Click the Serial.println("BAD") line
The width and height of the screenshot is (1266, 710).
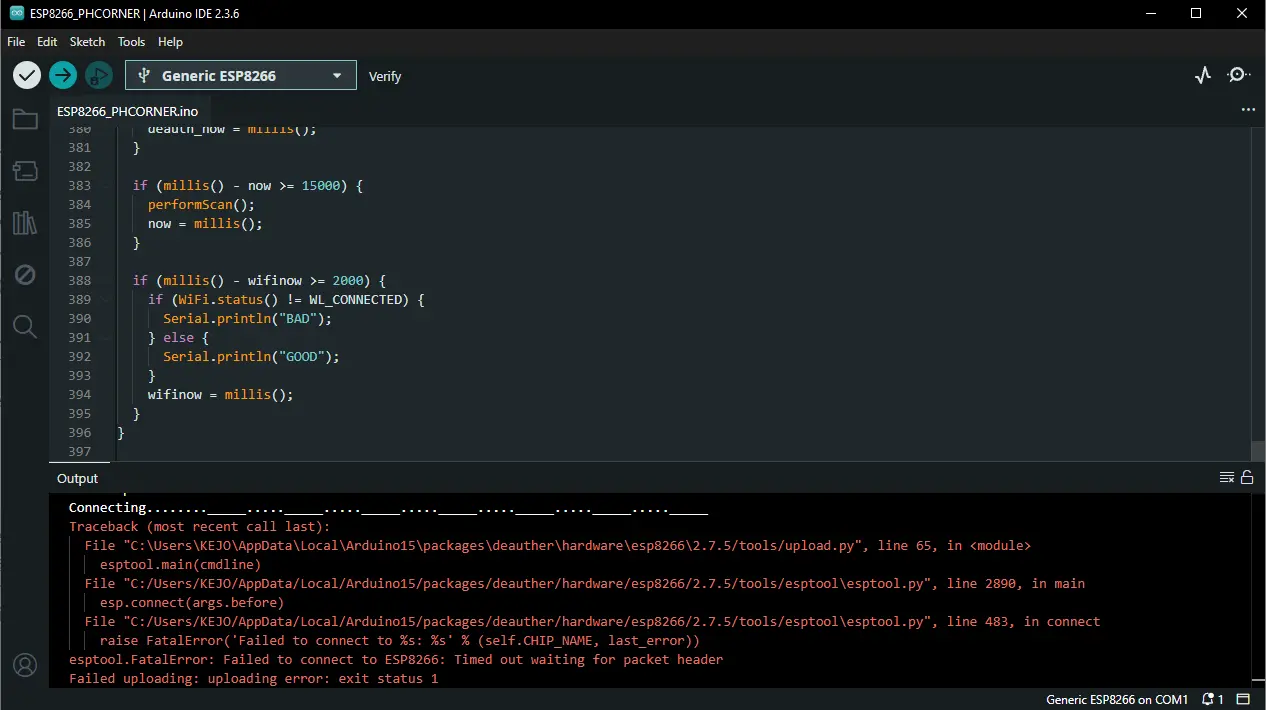pos(247,319)
